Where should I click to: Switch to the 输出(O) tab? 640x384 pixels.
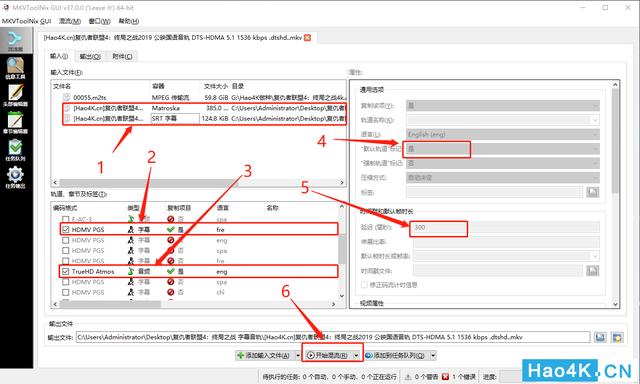(x=90, y=56)
